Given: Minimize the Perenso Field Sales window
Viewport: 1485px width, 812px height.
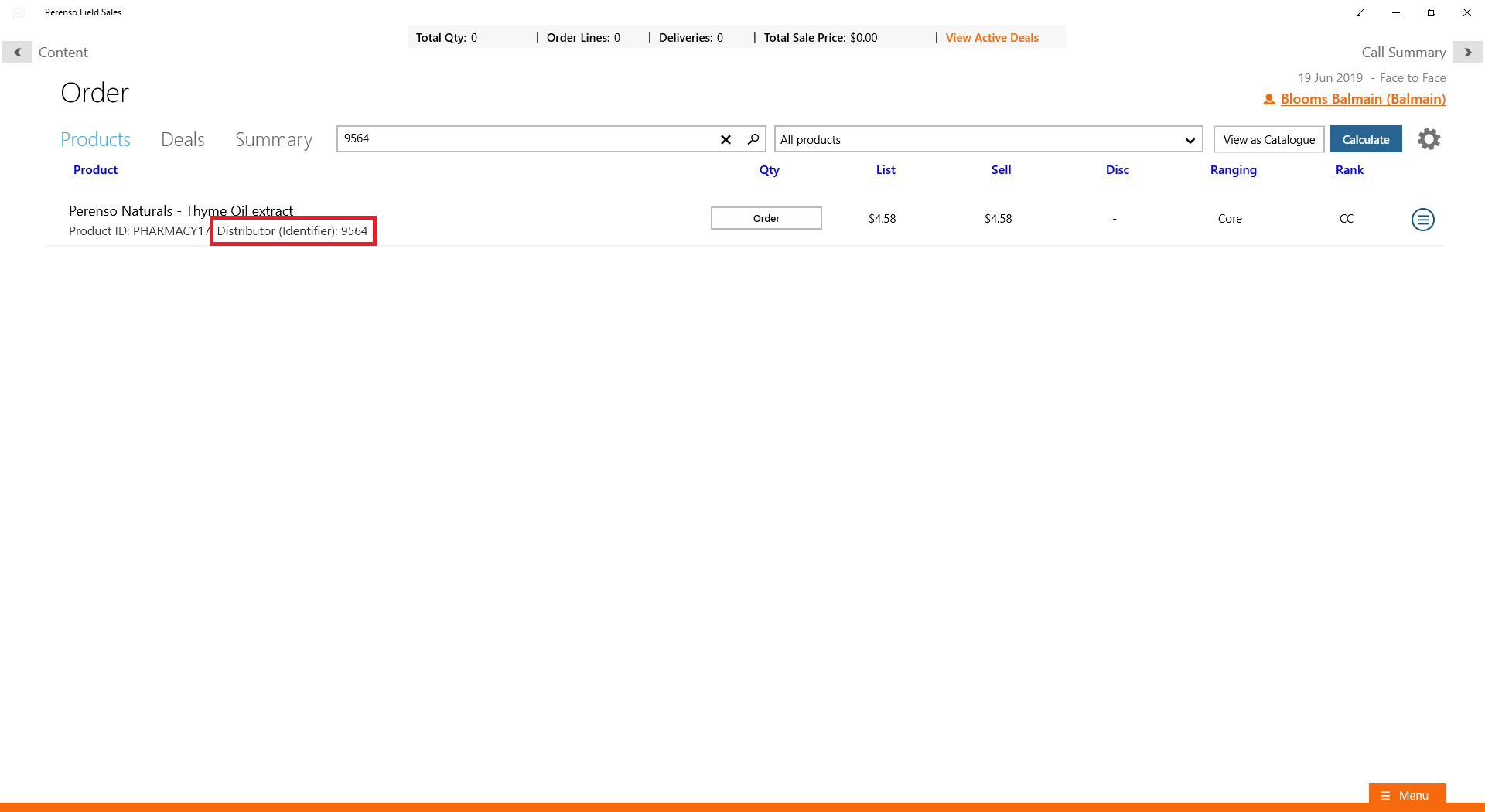Looking at the screenshot, I should pyautogui.click(x=1396, y=12).
